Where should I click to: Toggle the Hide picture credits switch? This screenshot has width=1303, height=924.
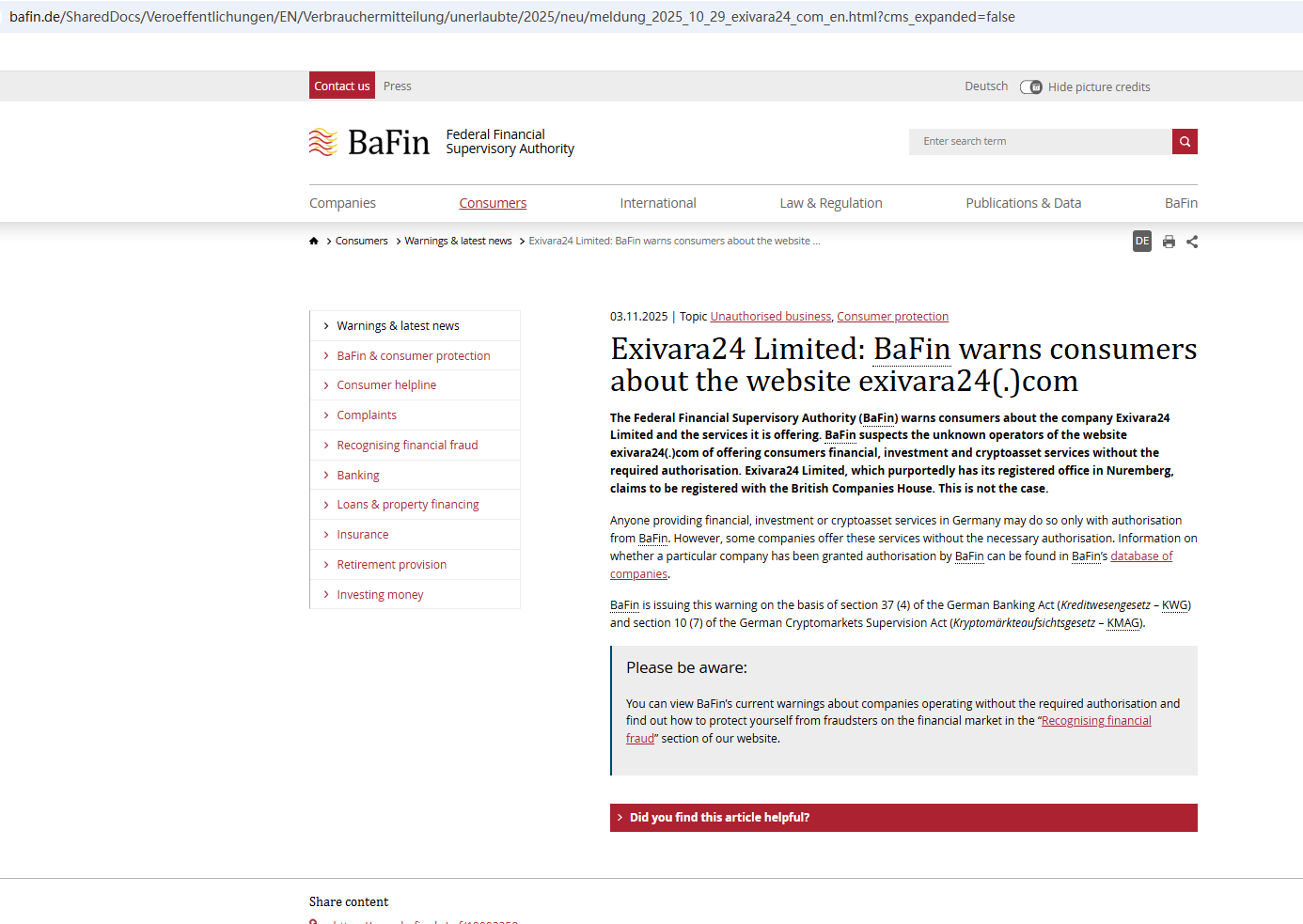(1031, 86)
